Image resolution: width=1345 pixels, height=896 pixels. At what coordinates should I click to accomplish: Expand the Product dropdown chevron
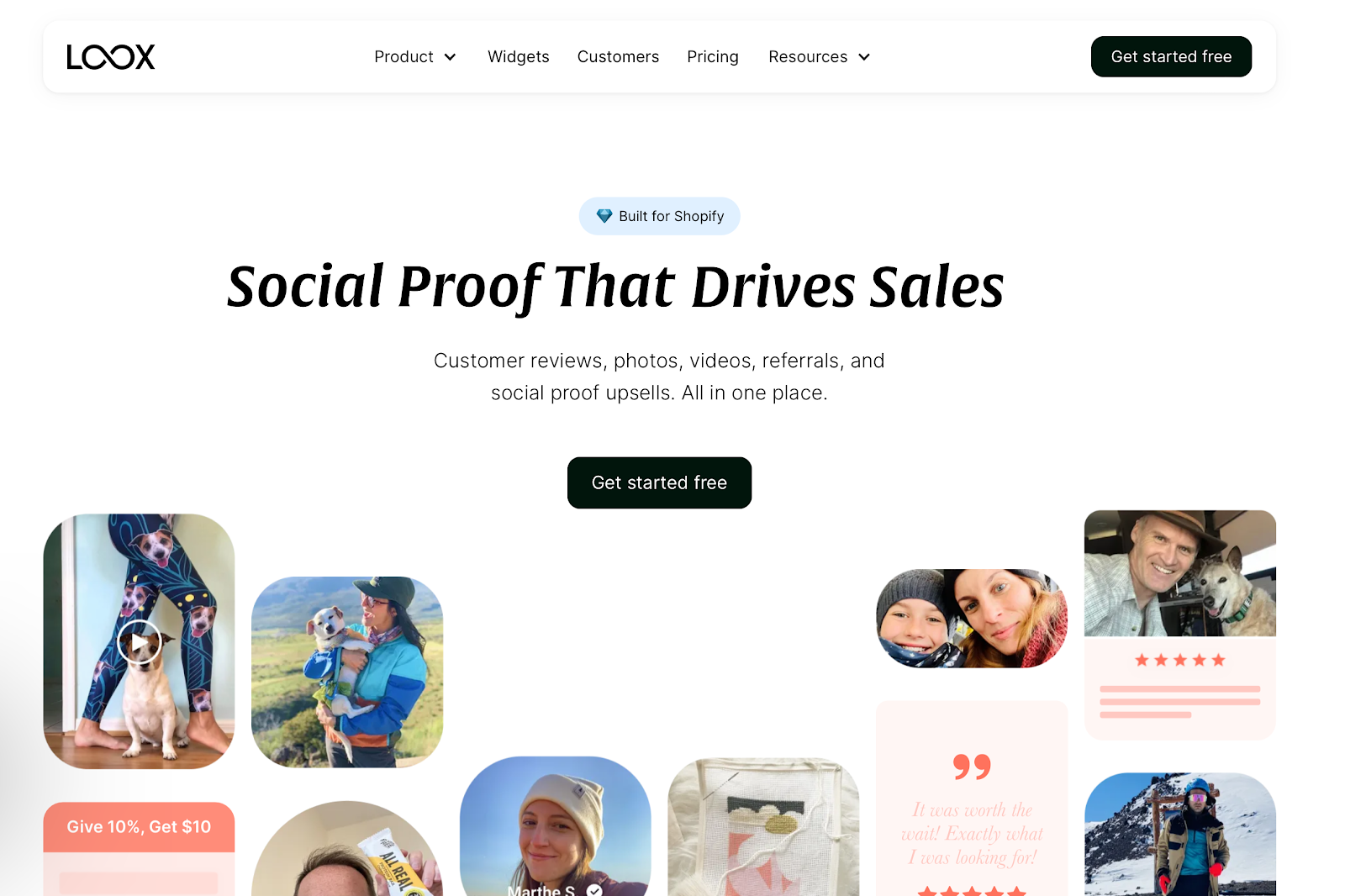pos(450,57)
